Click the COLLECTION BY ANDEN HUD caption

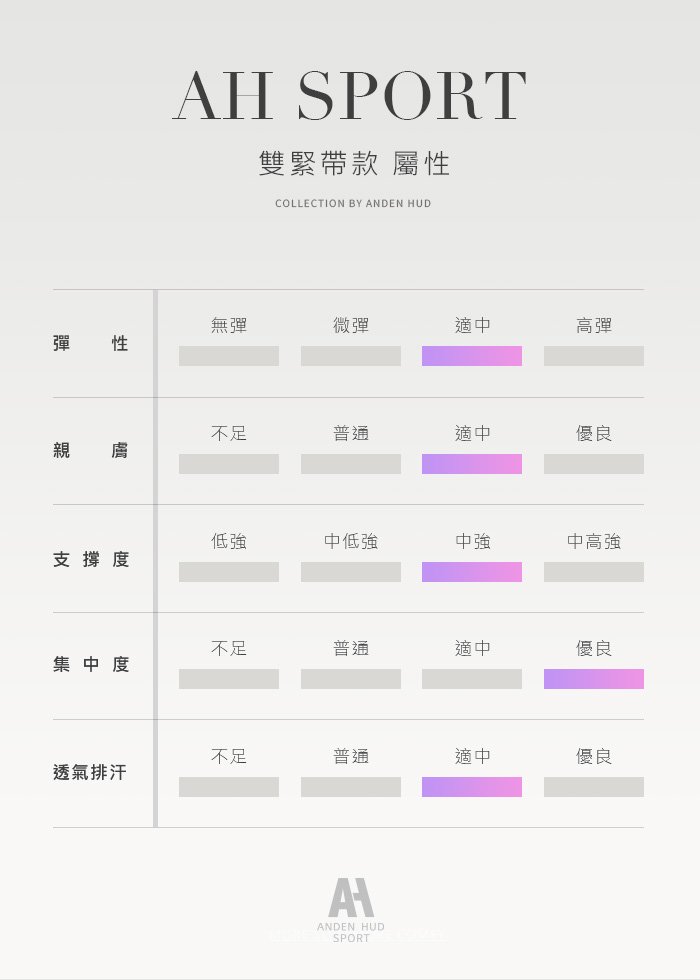[353, 204]
